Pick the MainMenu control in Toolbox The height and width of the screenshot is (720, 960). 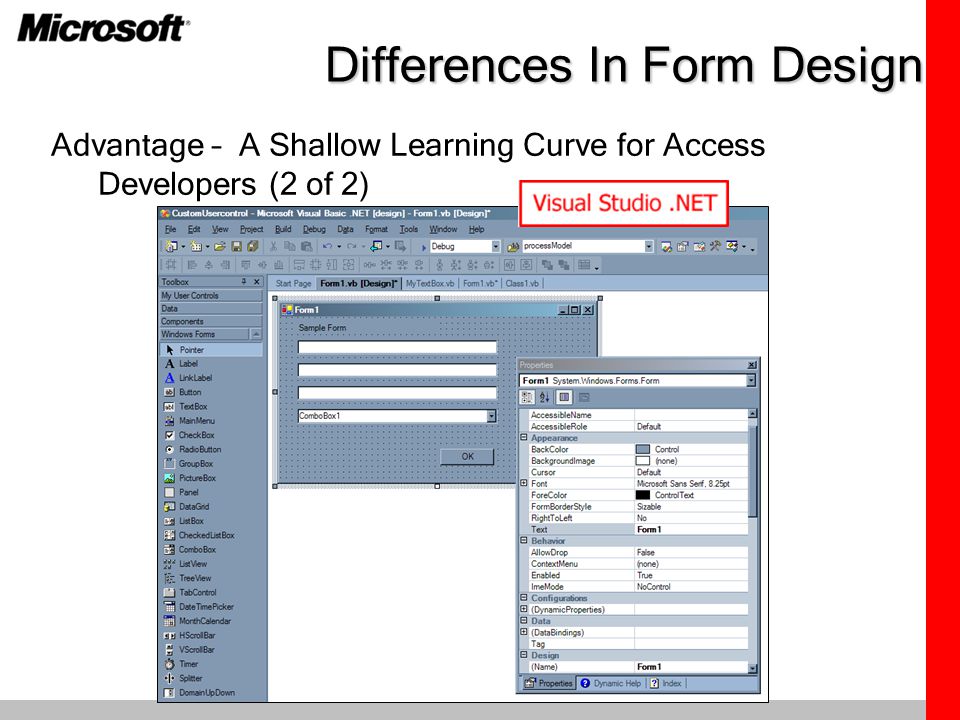point(189,421)
